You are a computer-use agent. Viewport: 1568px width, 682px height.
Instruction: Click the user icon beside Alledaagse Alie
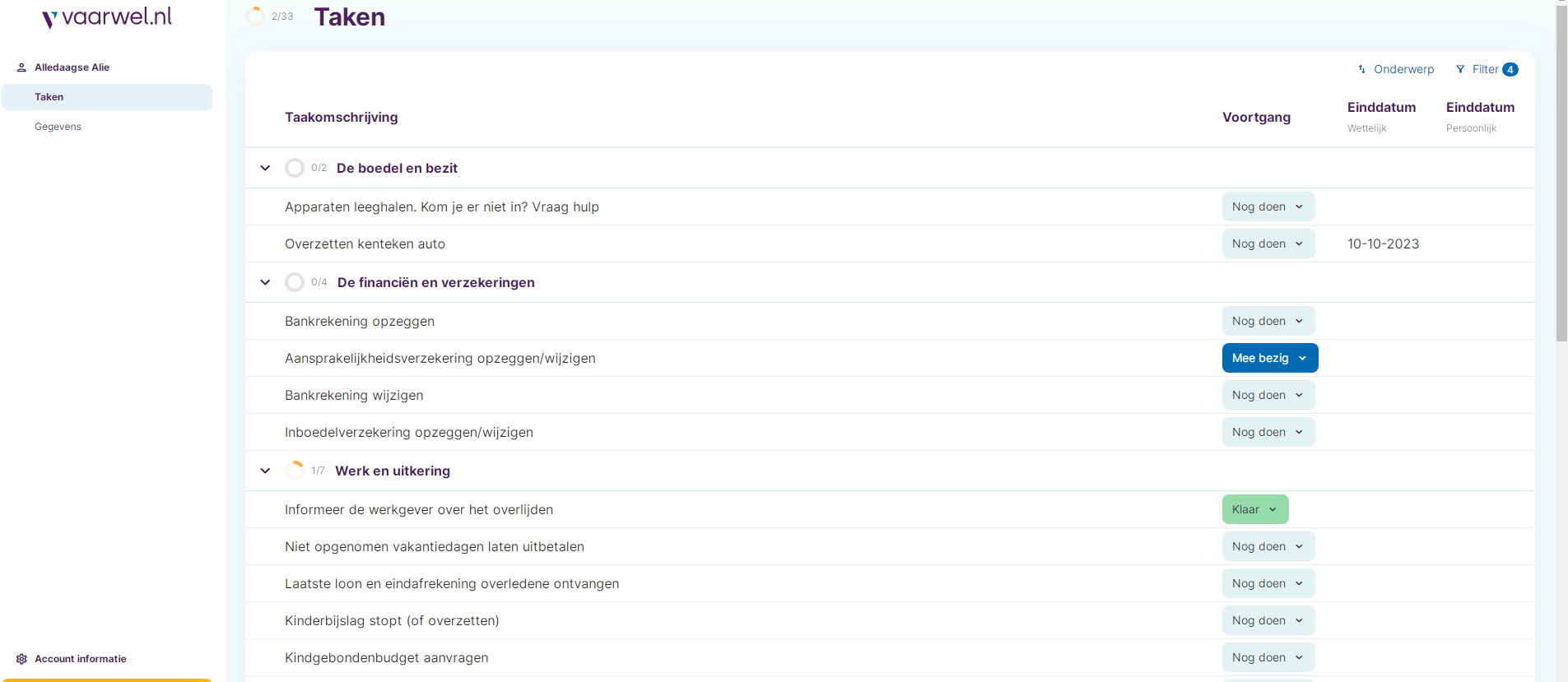pos(21,67)
